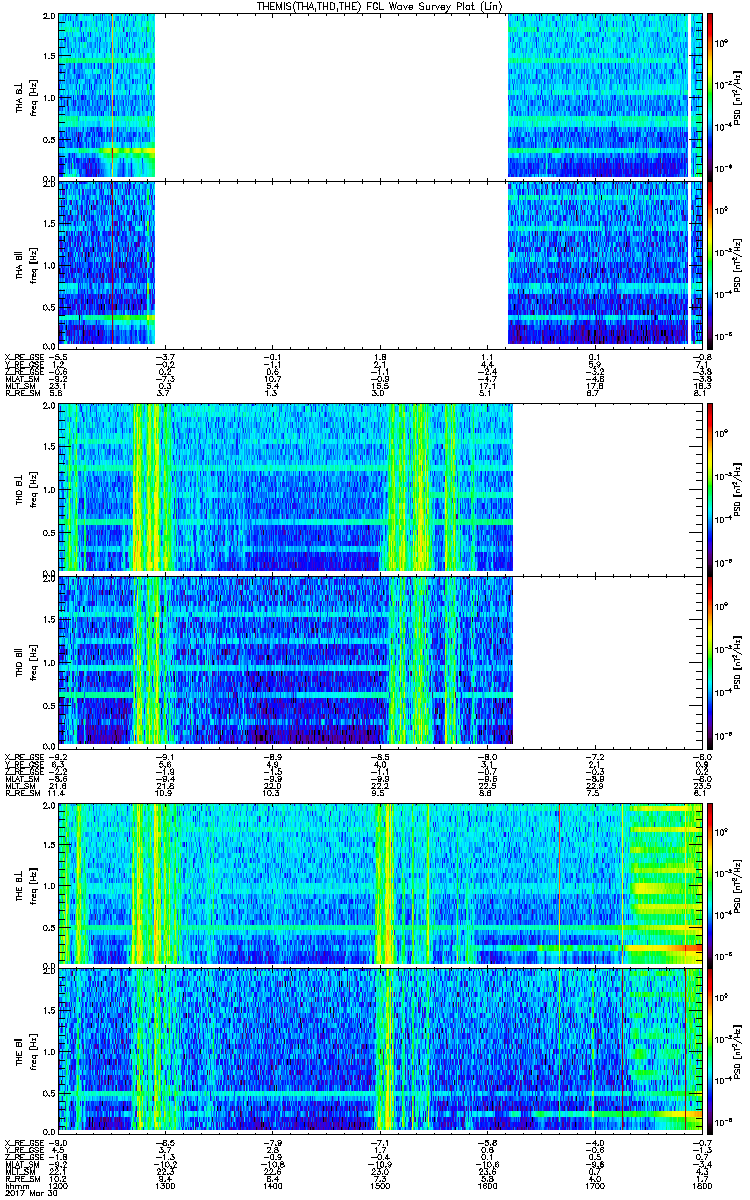750x1200 pixels.
Task: Click the THE Bll spectrogram panel
Action: pos(379,1049)
